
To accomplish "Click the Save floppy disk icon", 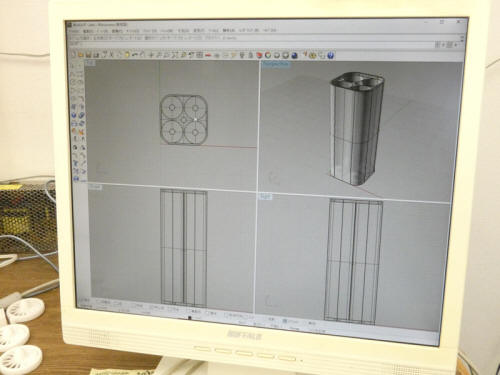I will point(88,54).
